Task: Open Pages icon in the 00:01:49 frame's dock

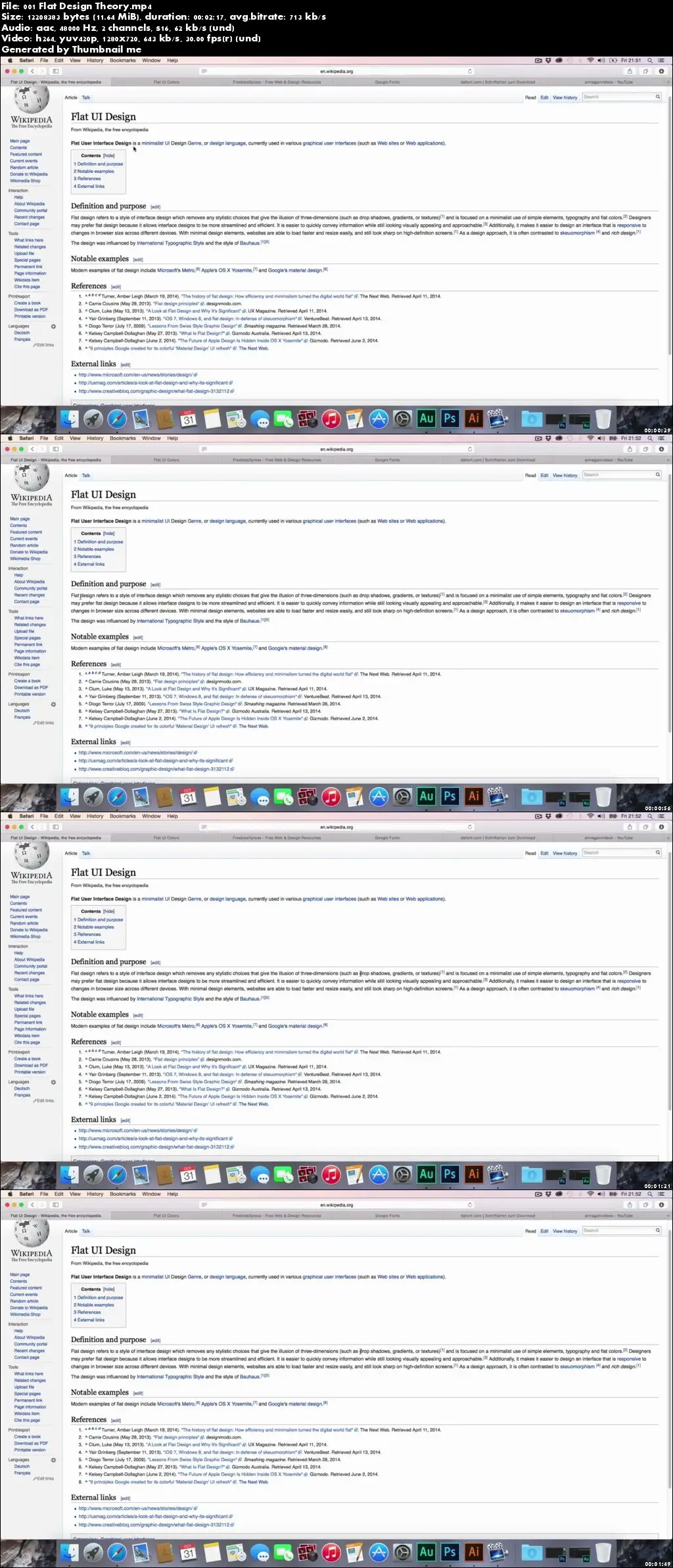Action: [355, 1552]
